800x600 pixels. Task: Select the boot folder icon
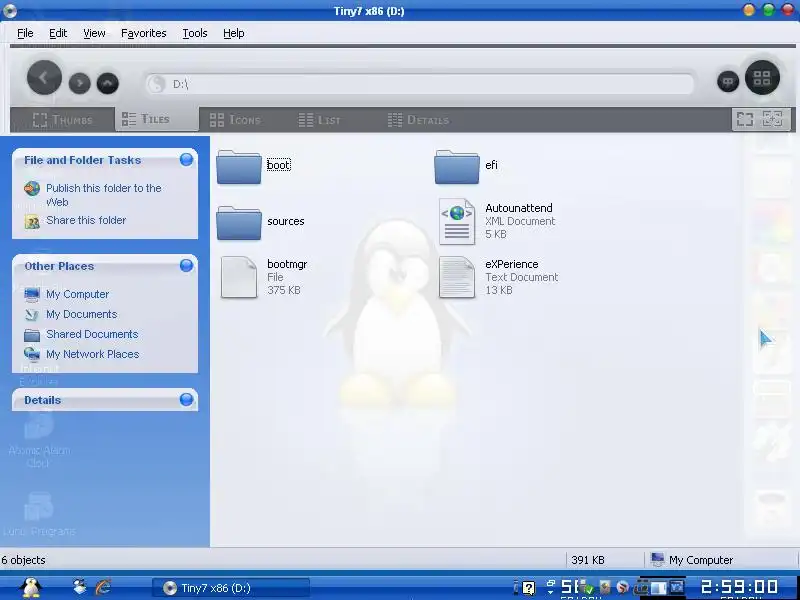(x=239, y=166)
